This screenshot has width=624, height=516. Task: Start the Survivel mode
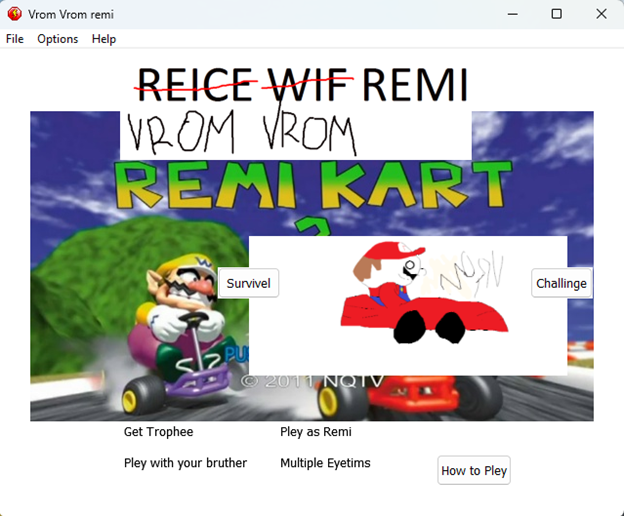[248, 283]
